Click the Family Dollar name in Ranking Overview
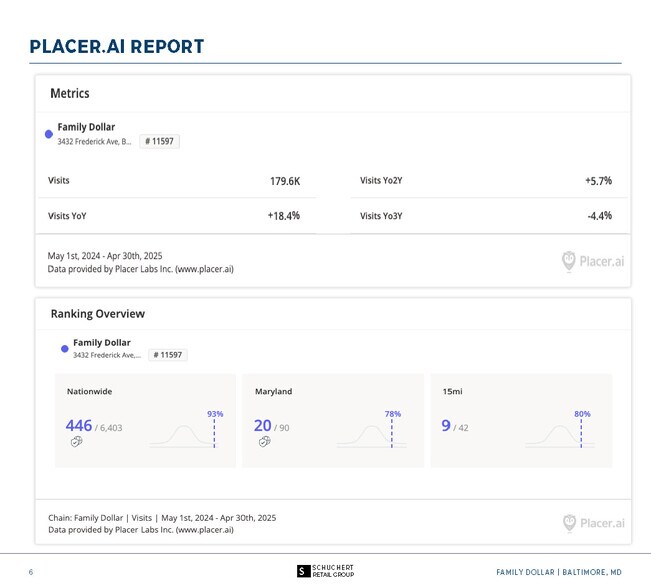651x588 pixels. (102, 343)
